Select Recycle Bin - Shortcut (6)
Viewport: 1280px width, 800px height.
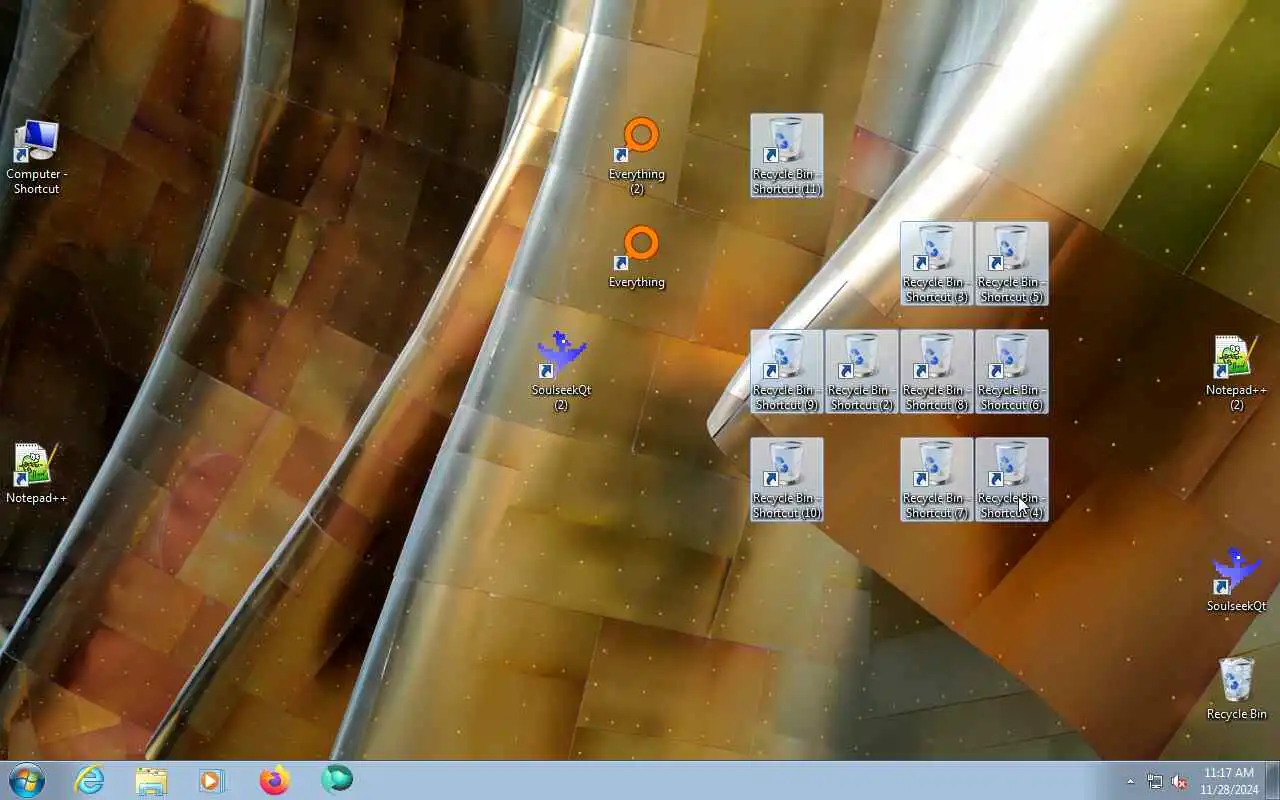1012,371
